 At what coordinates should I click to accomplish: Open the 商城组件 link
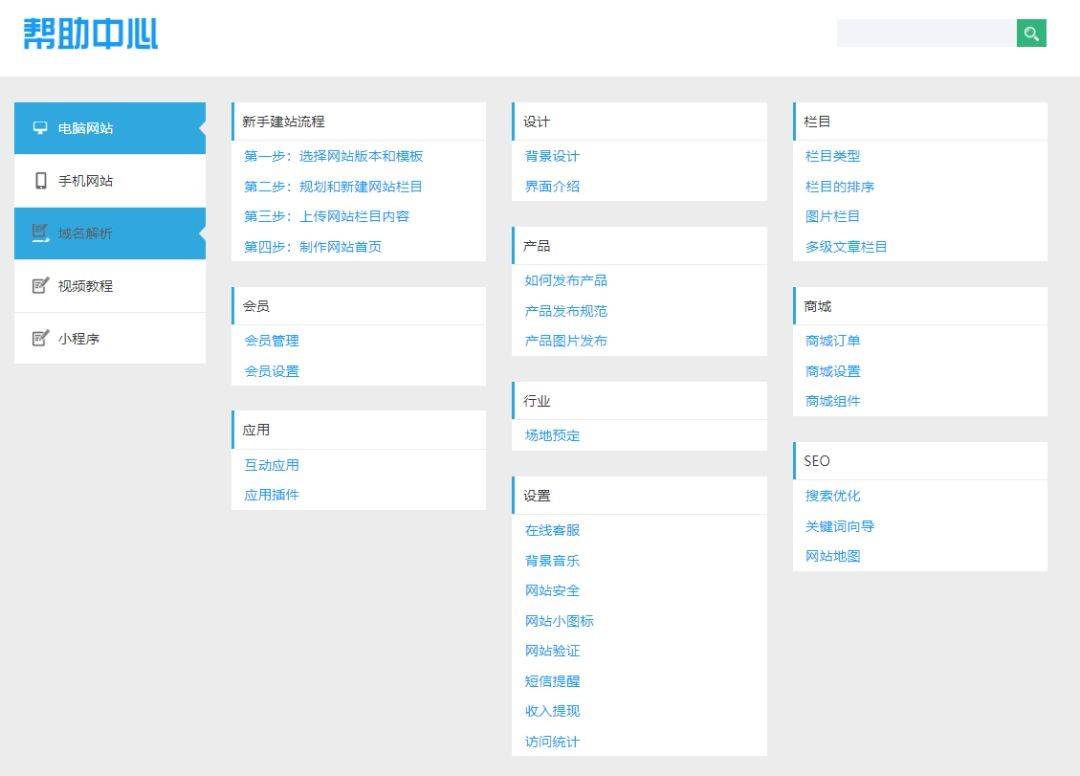[x=833, y=401]
